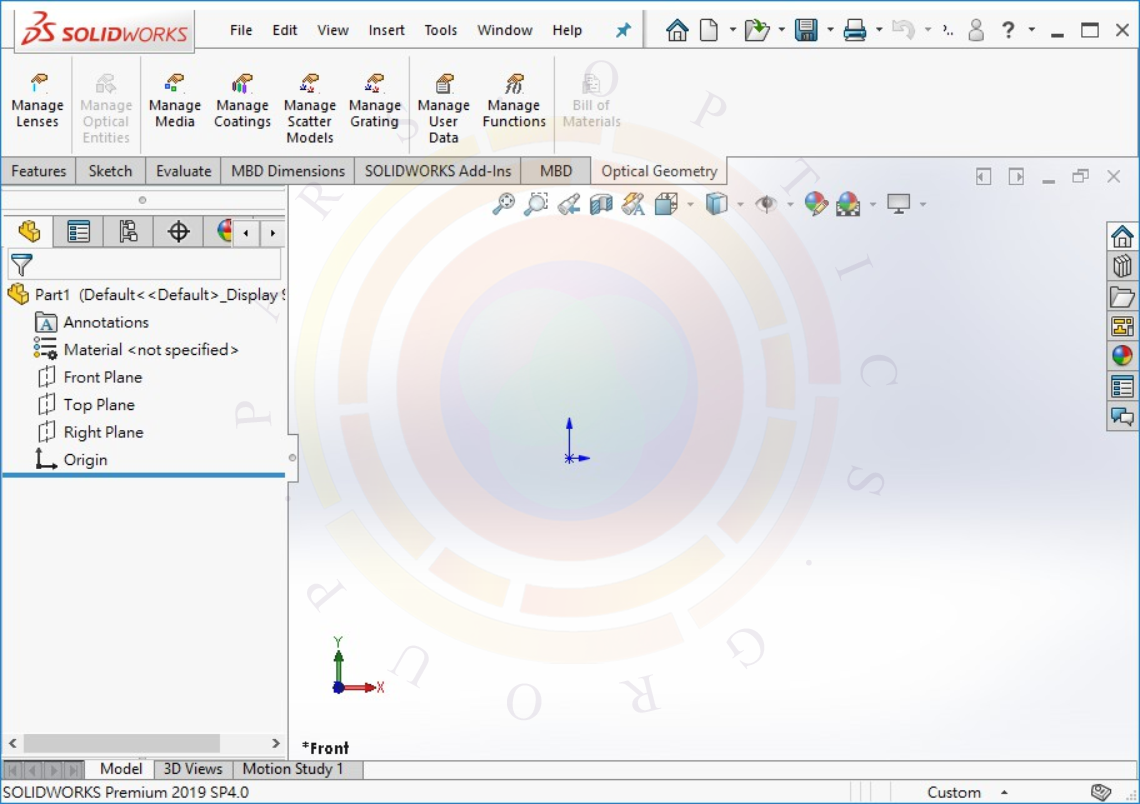This screenshot has height=804, width=1140.
Task: Expand the Help dropdown arrow
Action: point(1032,30)
